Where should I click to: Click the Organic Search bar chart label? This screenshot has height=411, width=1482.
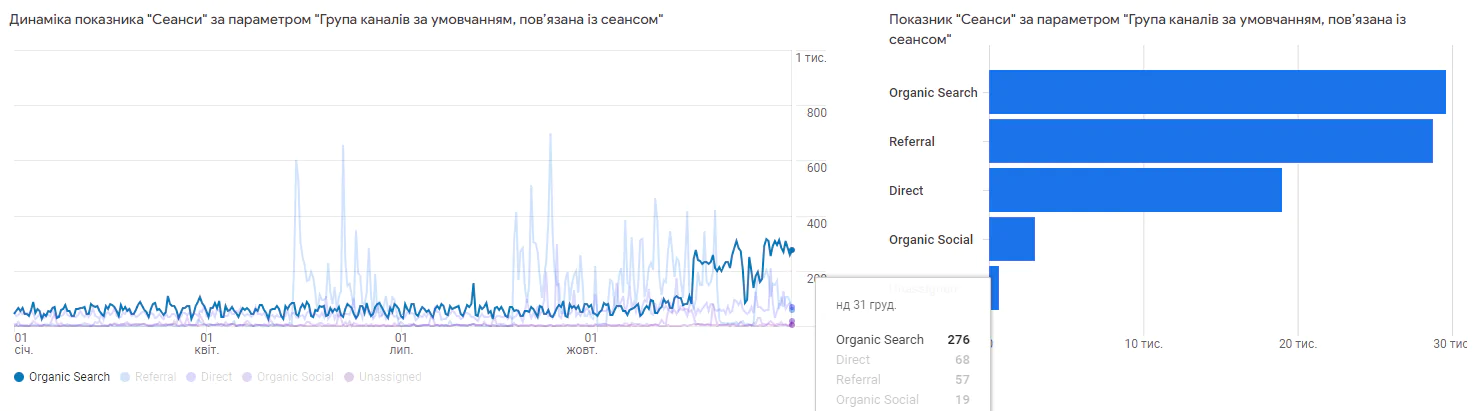[x=933, y=93]
